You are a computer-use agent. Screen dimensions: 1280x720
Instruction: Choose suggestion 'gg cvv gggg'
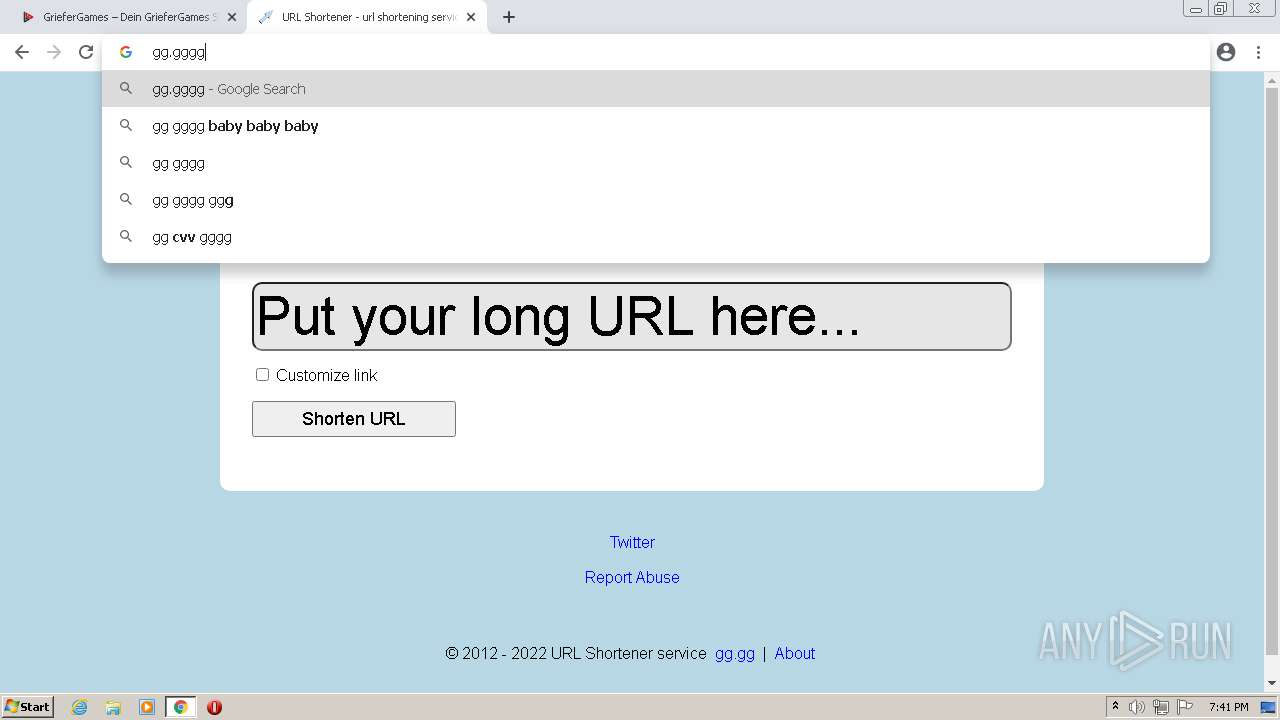pos(656,237)
